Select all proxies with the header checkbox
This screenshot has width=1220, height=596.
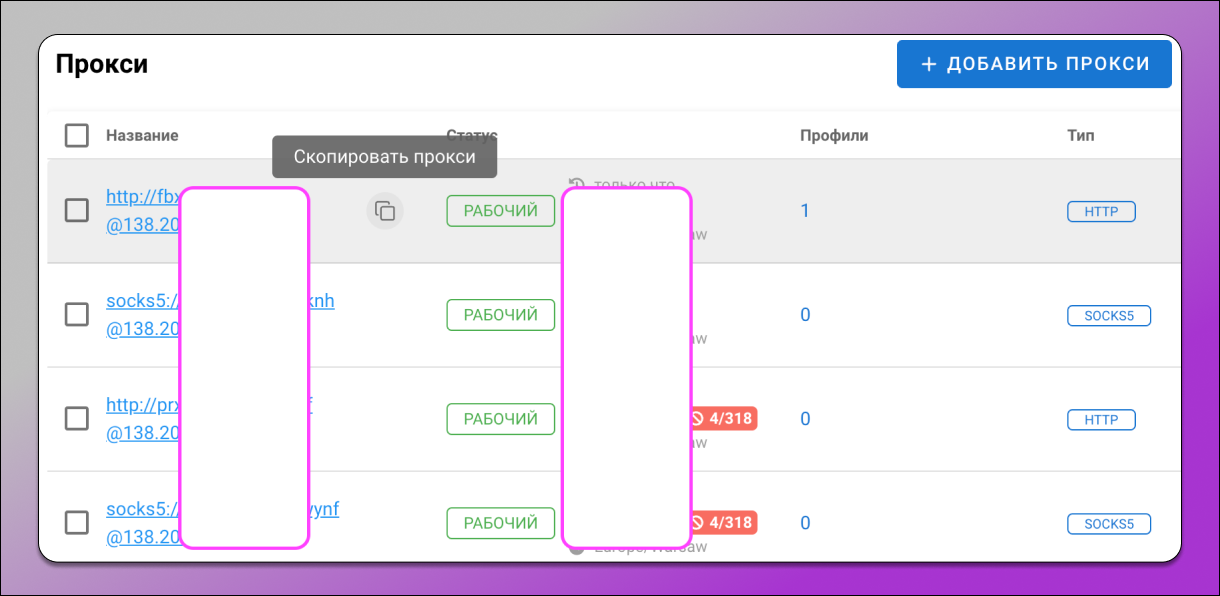76,135
